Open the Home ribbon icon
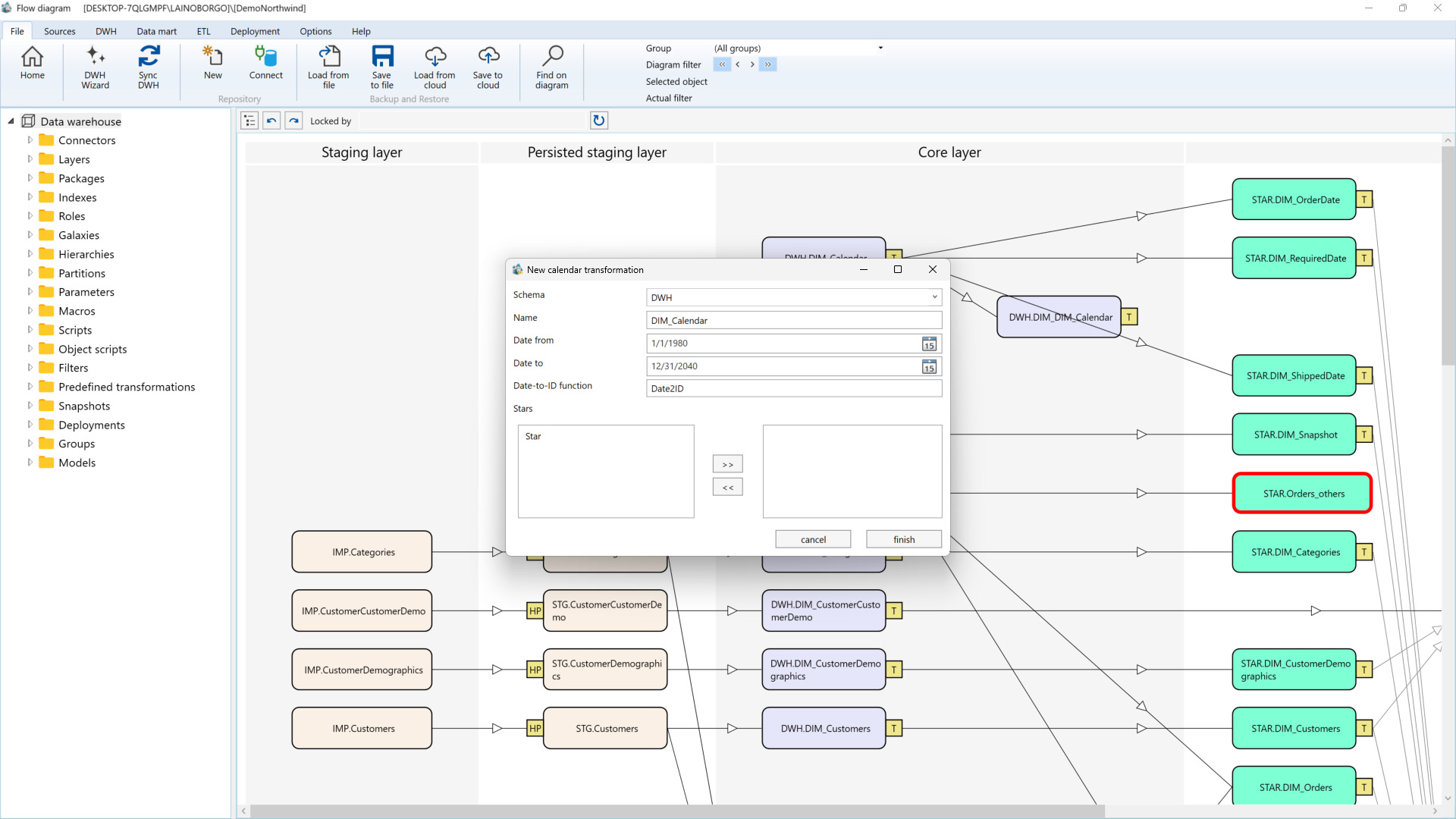This screenshot has height=819, width=1456. [x=32, y=63]
